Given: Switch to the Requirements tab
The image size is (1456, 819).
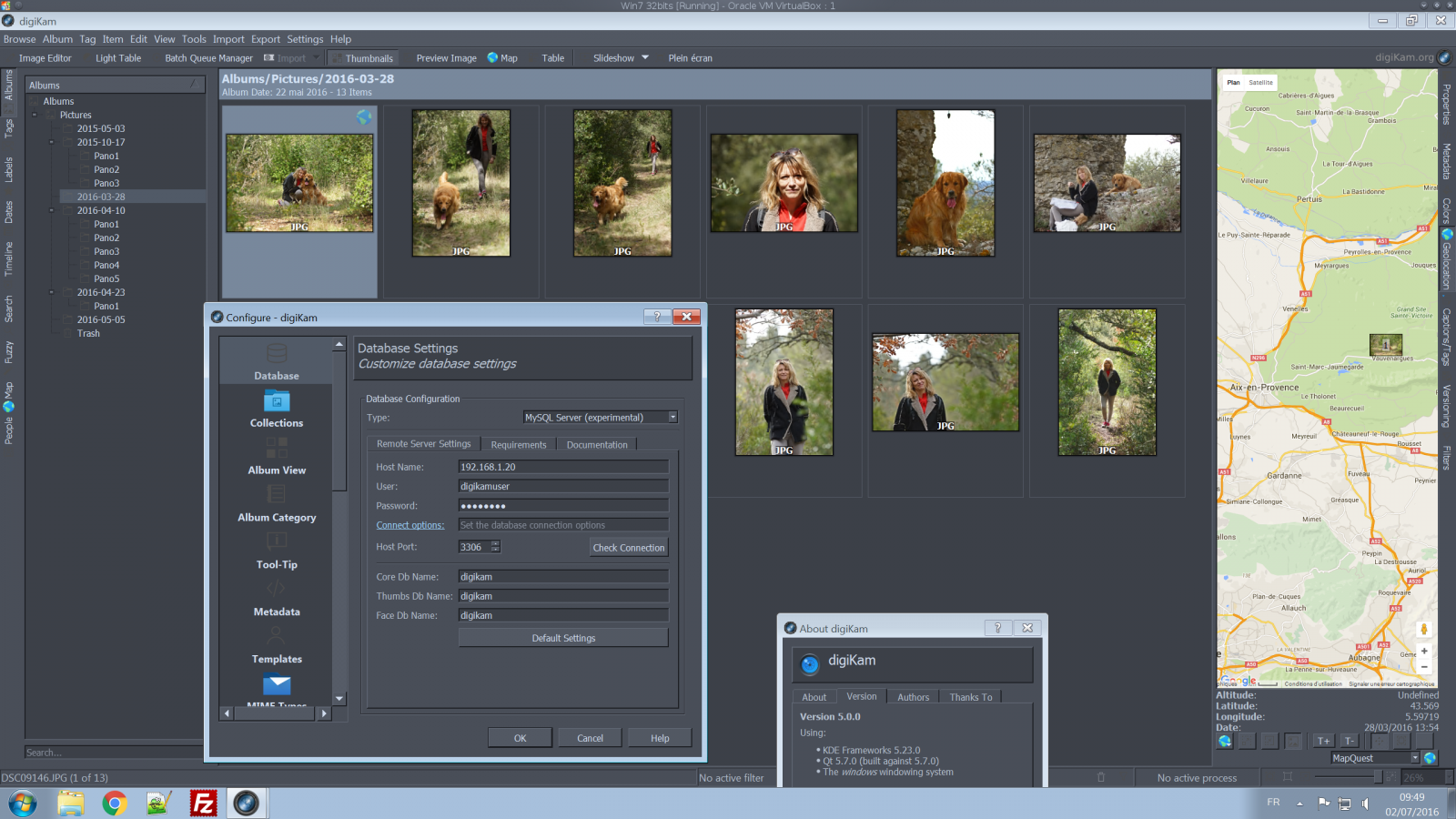Looking at the screenshot, I should [x=519, y=444].
